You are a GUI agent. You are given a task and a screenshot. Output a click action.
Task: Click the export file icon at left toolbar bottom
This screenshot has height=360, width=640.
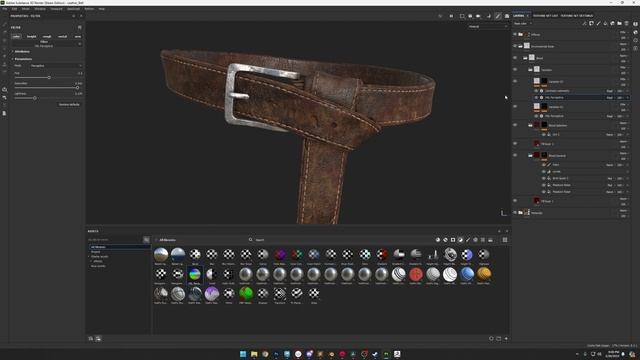[x=4, y=113]
